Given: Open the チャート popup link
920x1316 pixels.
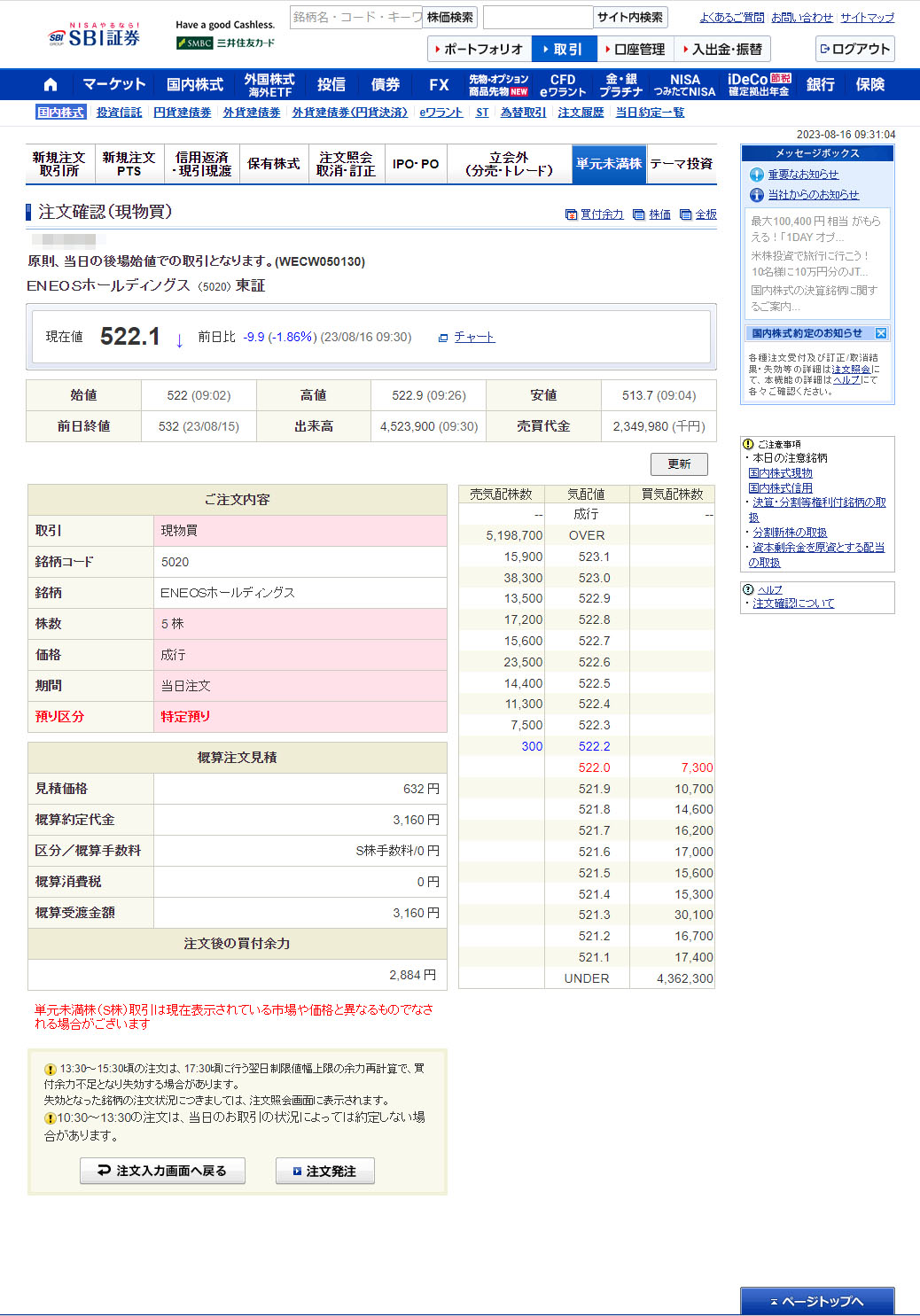Looking at the screenshot, I should (474, 337).
